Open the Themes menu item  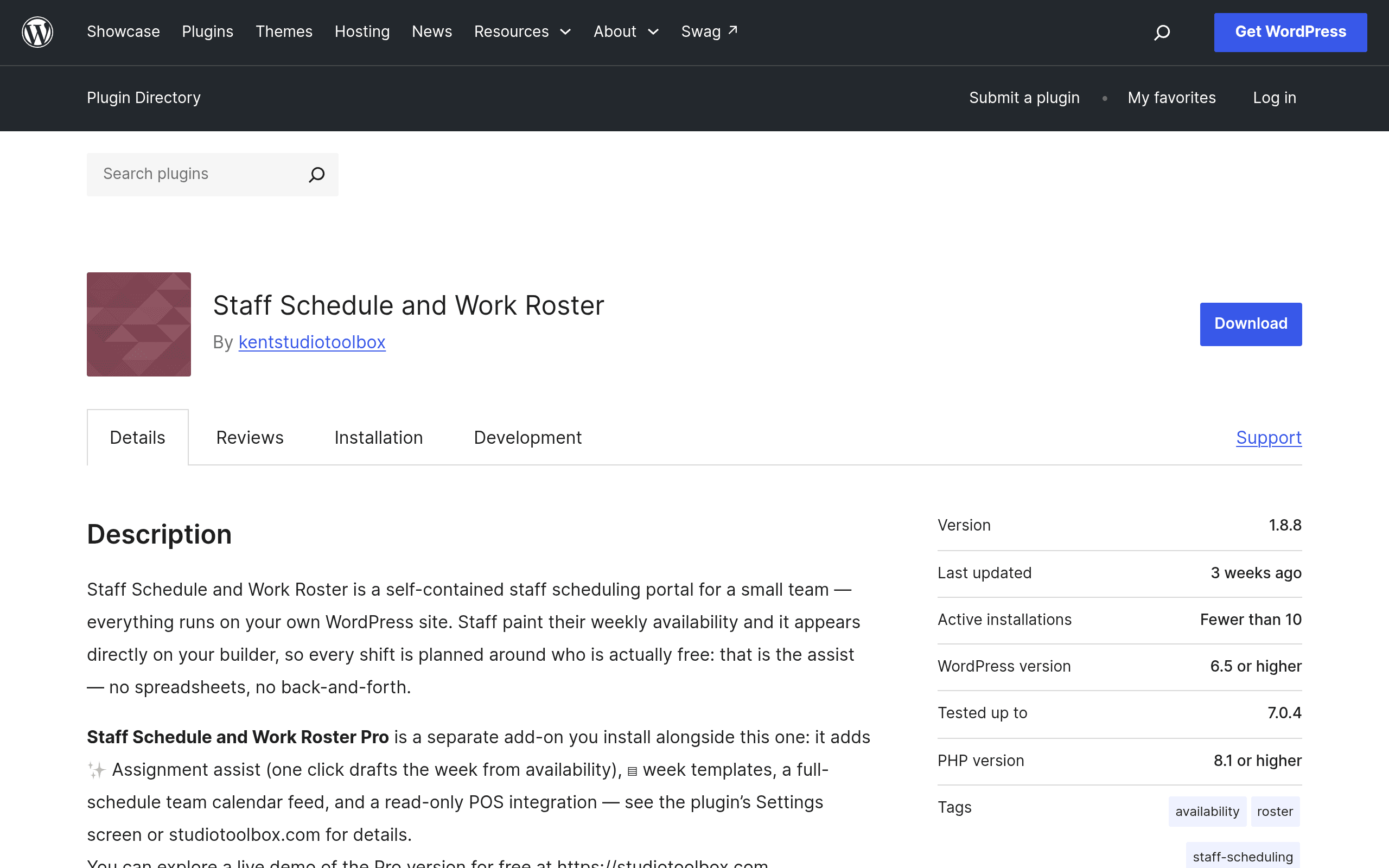pos(284,31)
